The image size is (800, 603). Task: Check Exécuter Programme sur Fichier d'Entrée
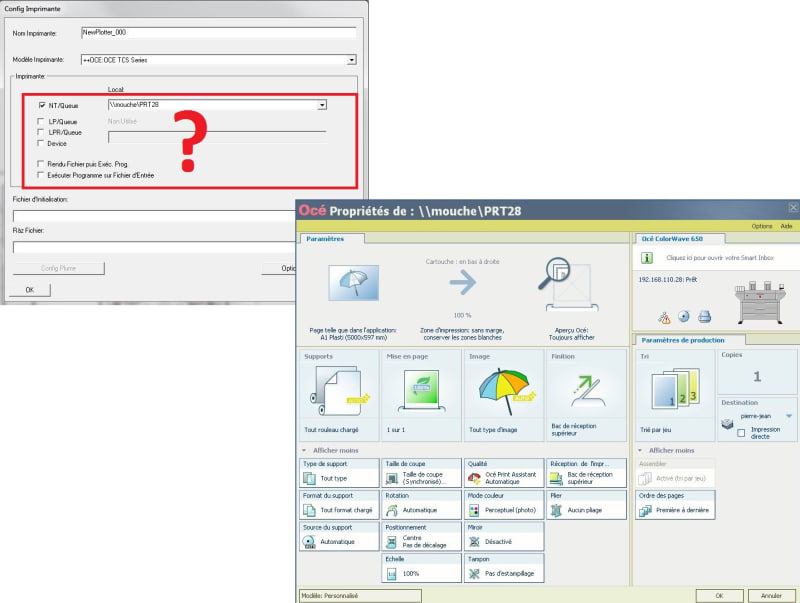40,175
